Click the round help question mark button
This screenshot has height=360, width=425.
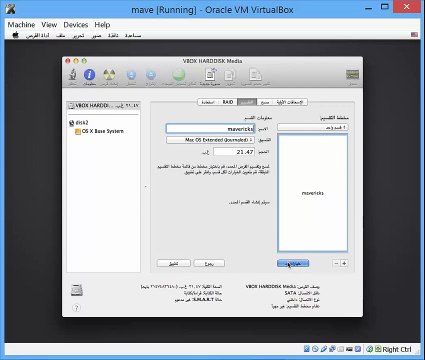(x=76, y=308)
